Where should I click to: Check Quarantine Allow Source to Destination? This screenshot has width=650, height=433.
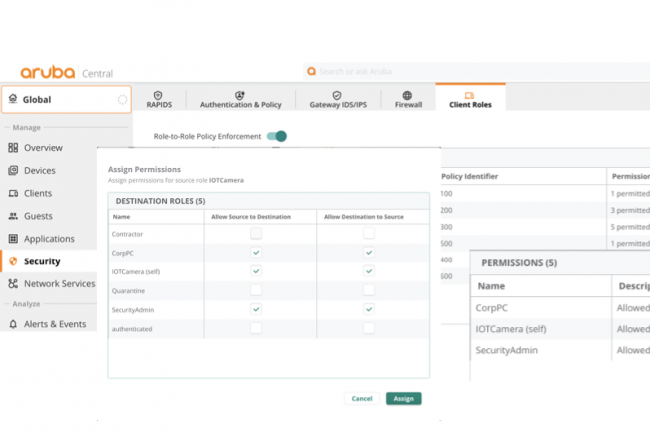coord(256,290)
